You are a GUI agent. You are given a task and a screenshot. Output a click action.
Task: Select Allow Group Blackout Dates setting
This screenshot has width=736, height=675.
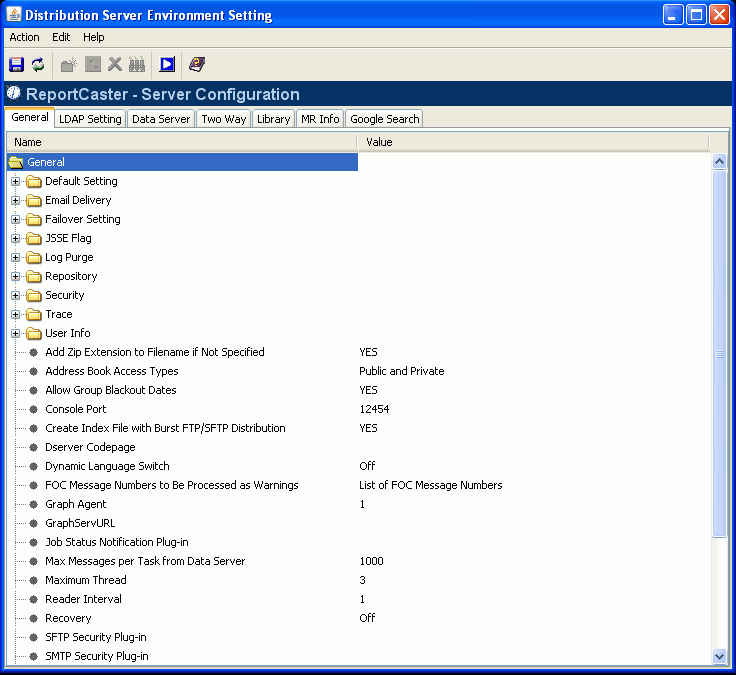click(x=111, y=390)
